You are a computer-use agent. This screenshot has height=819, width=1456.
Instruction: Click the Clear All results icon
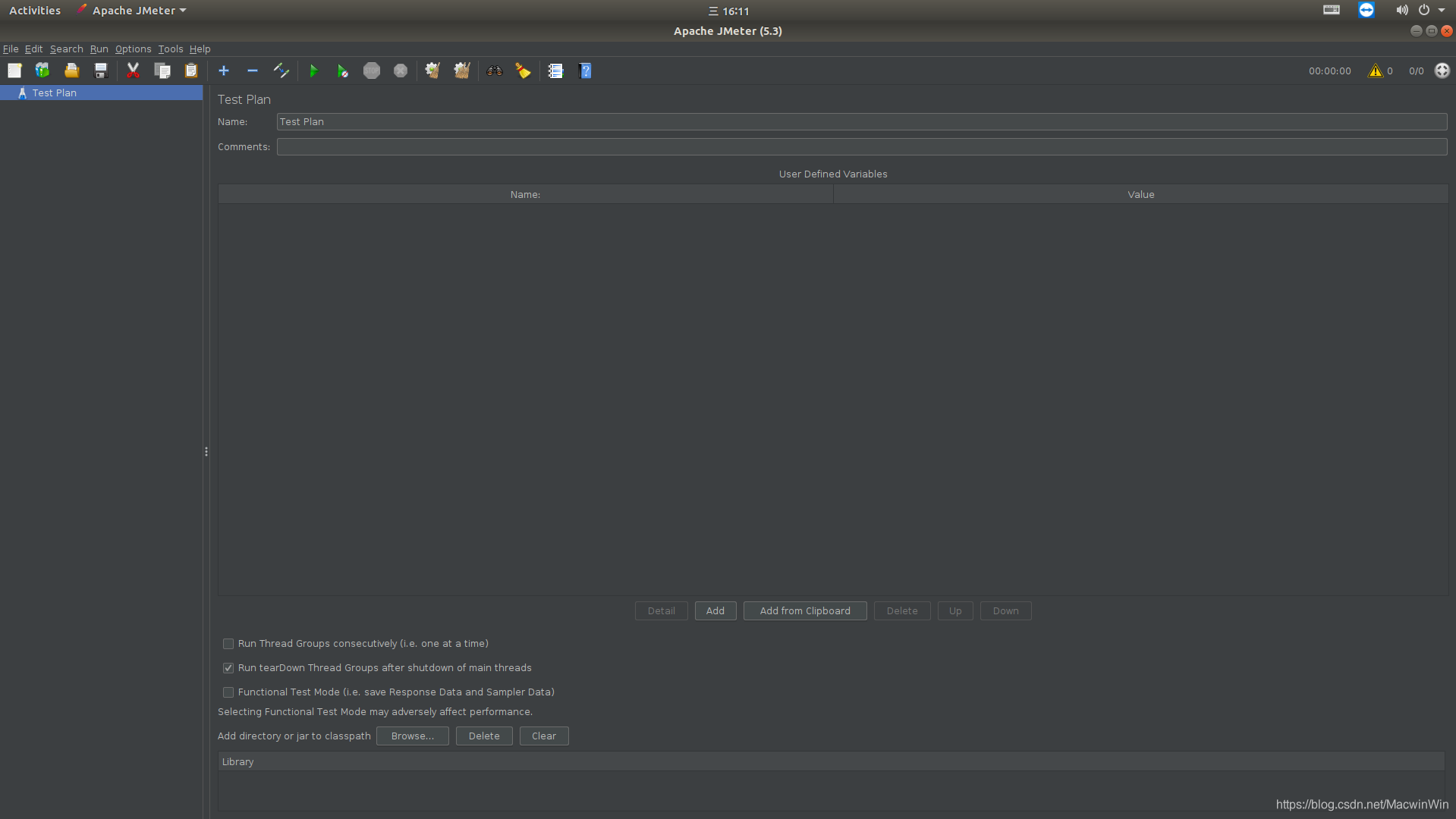click(x=461, y=71)
